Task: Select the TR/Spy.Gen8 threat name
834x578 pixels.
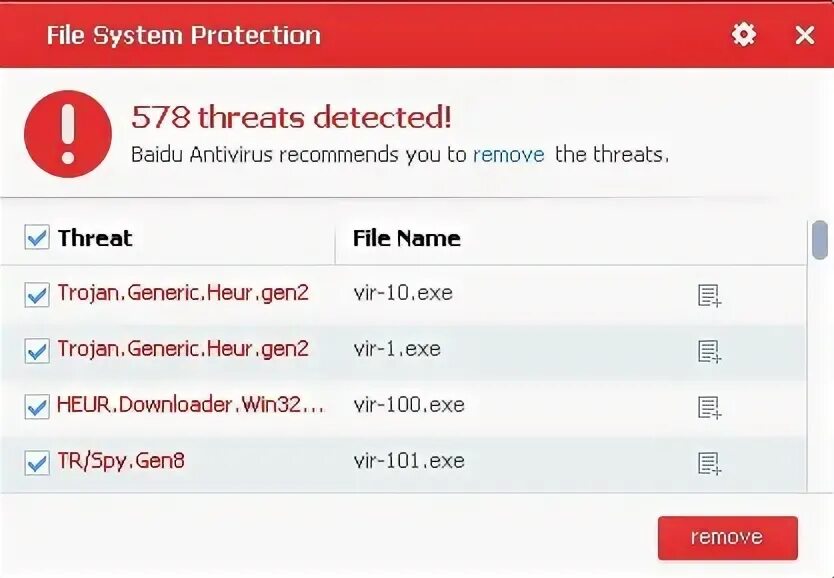Action: [121, 461]
